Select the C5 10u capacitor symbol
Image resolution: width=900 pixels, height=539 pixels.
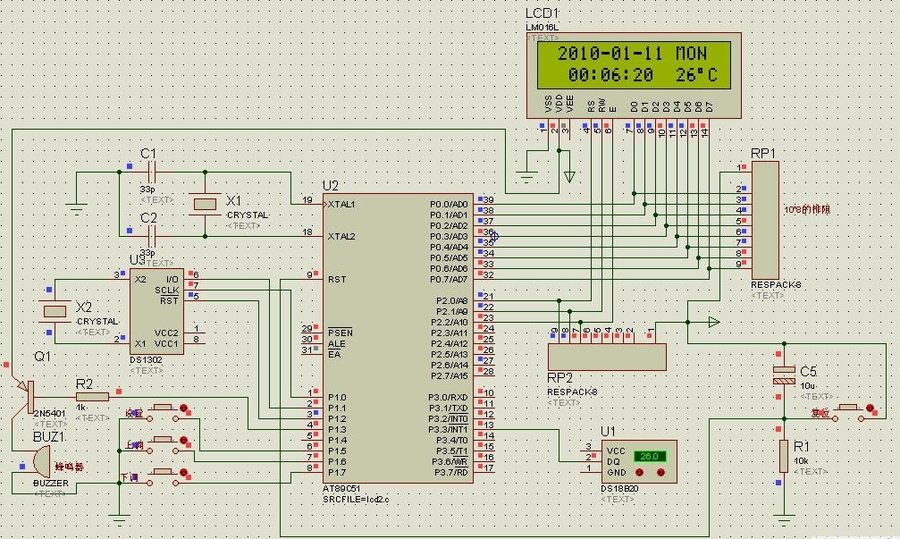pos(784,376)
